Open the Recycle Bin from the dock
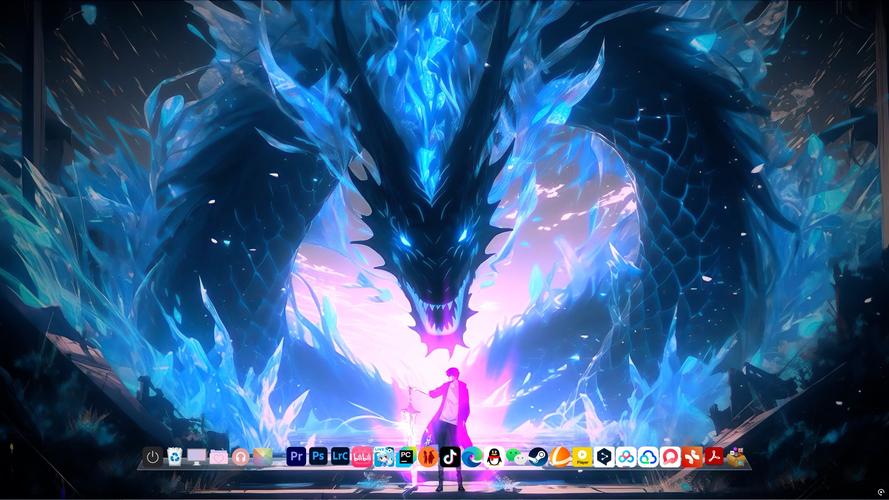Viewport: 889px width, 500px height. pyautogui.click(x=175, y=456)
